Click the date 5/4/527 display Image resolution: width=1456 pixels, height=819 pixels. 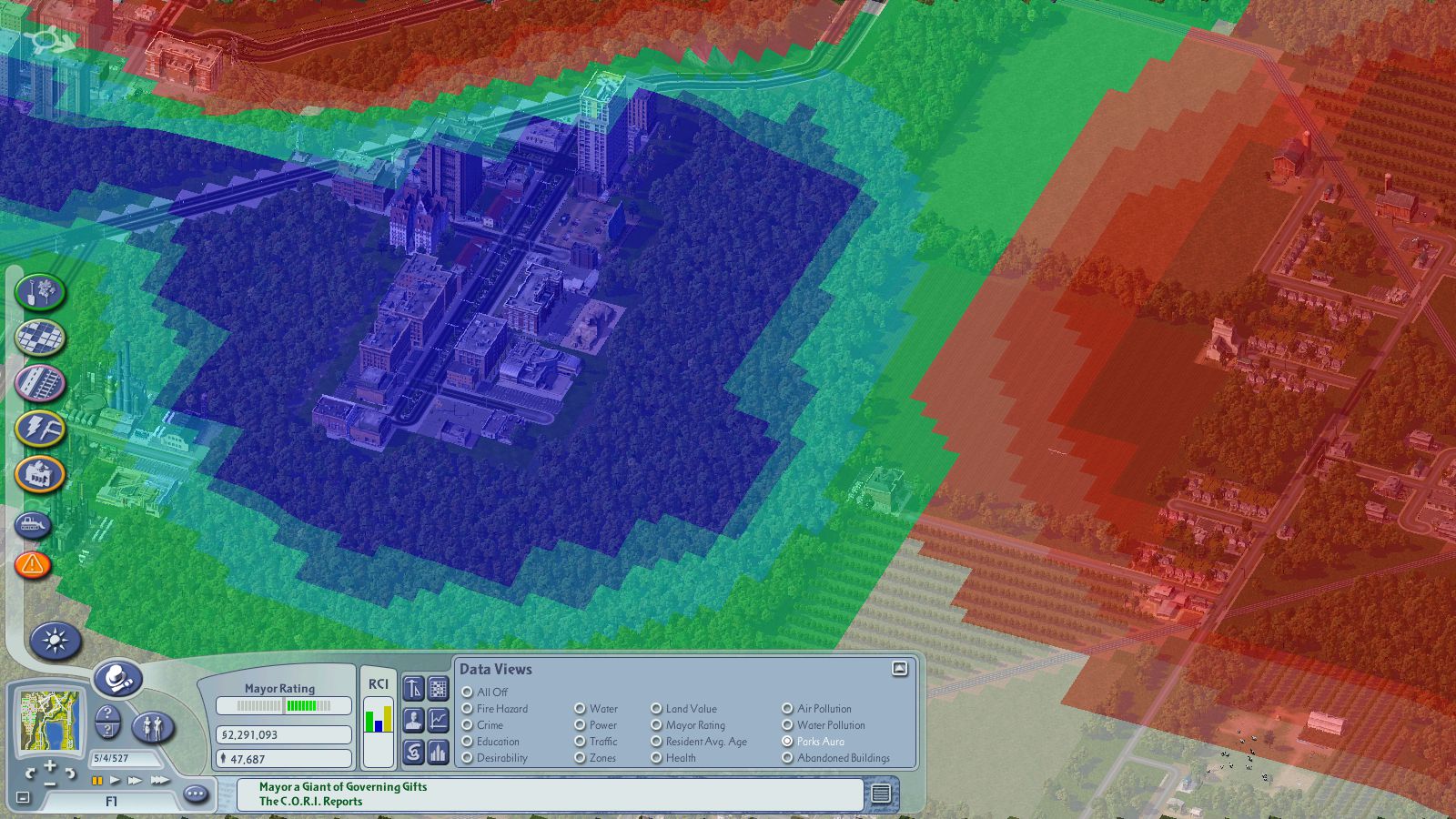125,758
